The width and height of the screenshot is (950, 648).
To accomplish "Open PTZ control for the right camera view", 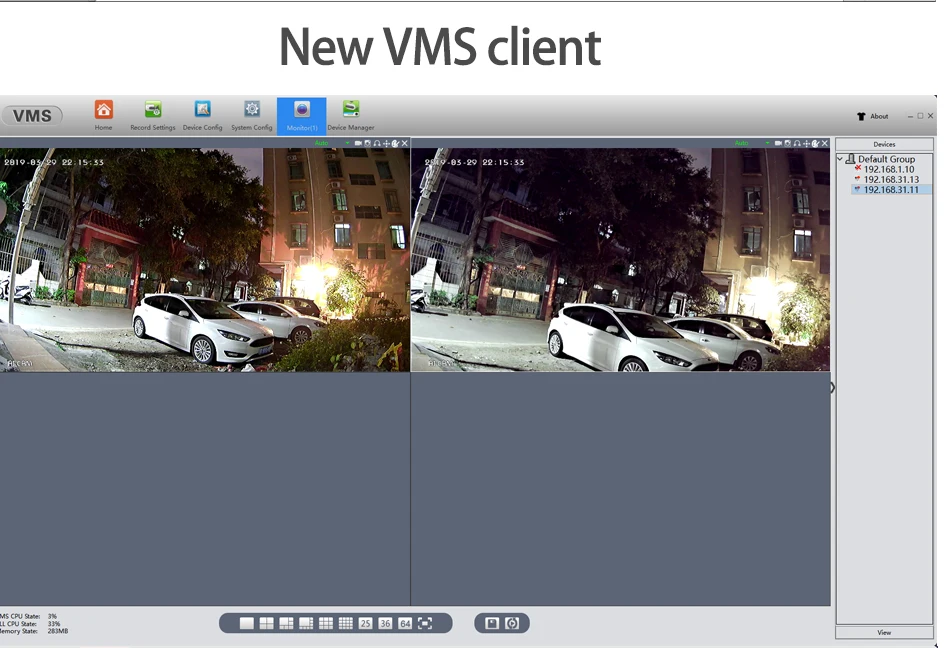I will tap(806, 144).
